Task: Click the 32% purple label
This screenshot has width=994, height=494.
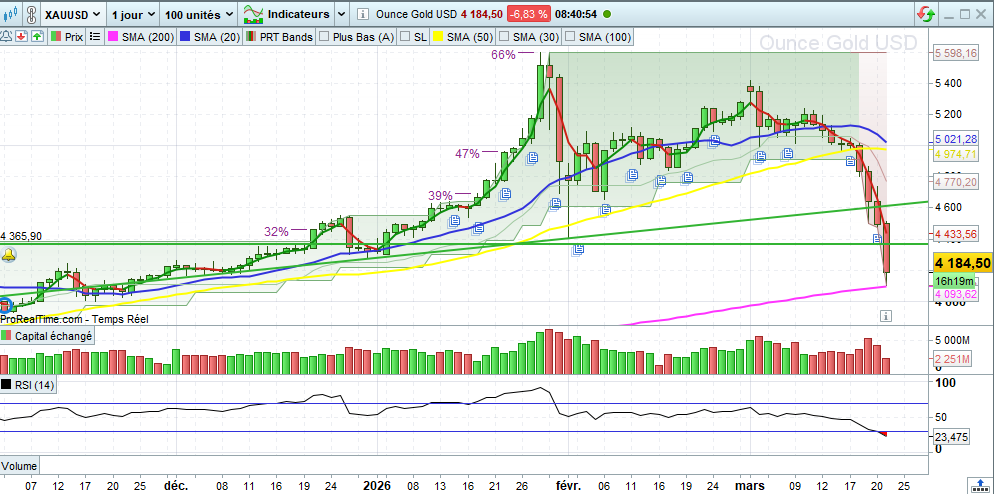Action: pyautogui.click(x=276, y=231)
